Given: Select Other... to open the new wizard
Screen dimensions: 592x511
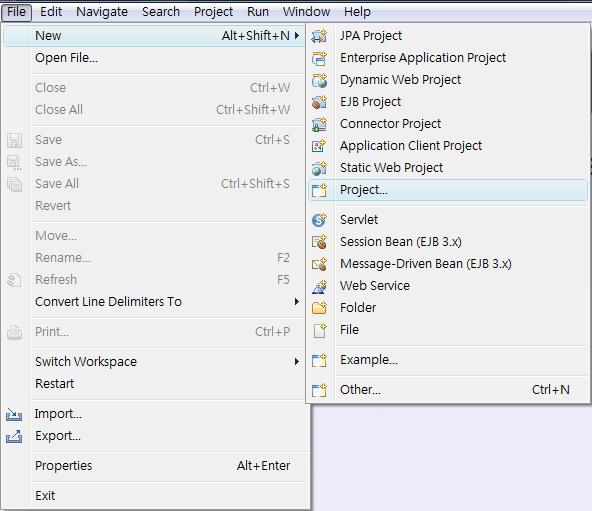Looking at the screenshot, I should pos(448,389).
